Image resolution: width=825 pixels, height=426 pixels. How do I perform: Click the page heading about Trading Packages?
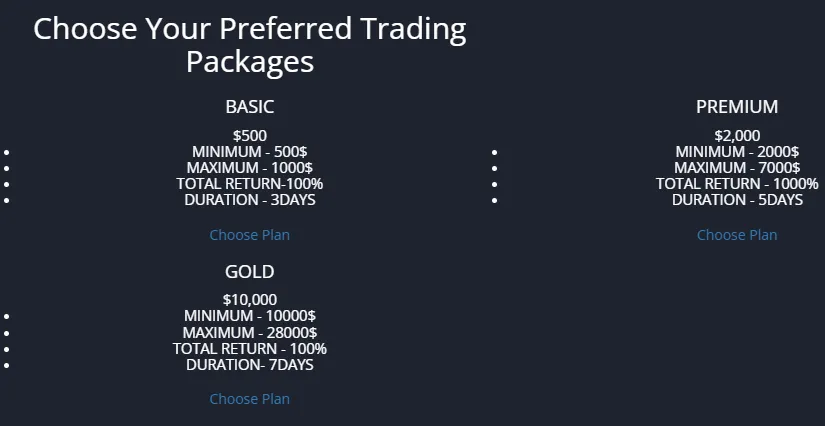[249, 45]
